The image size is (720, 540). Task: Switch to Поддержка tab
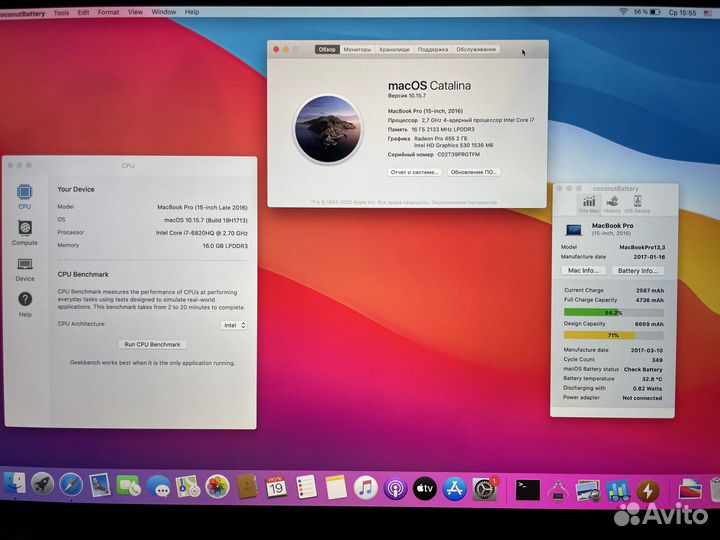tap(433, 49)
